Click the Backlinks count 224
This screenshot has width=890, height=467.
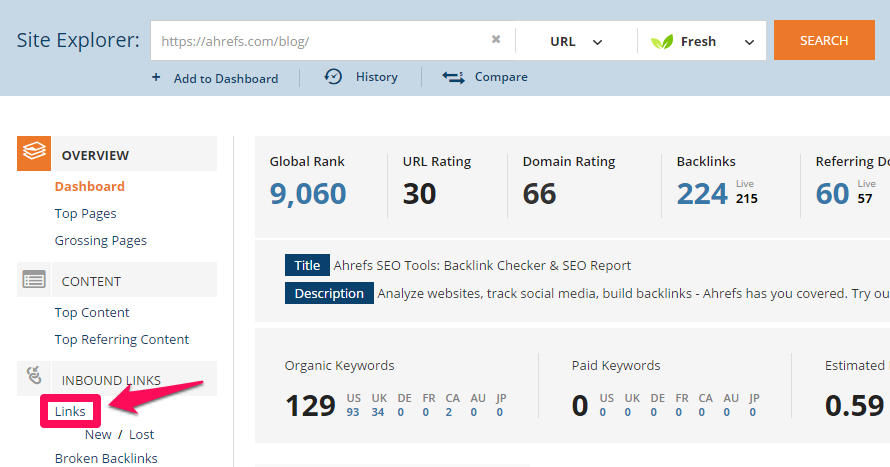[702, 194]
